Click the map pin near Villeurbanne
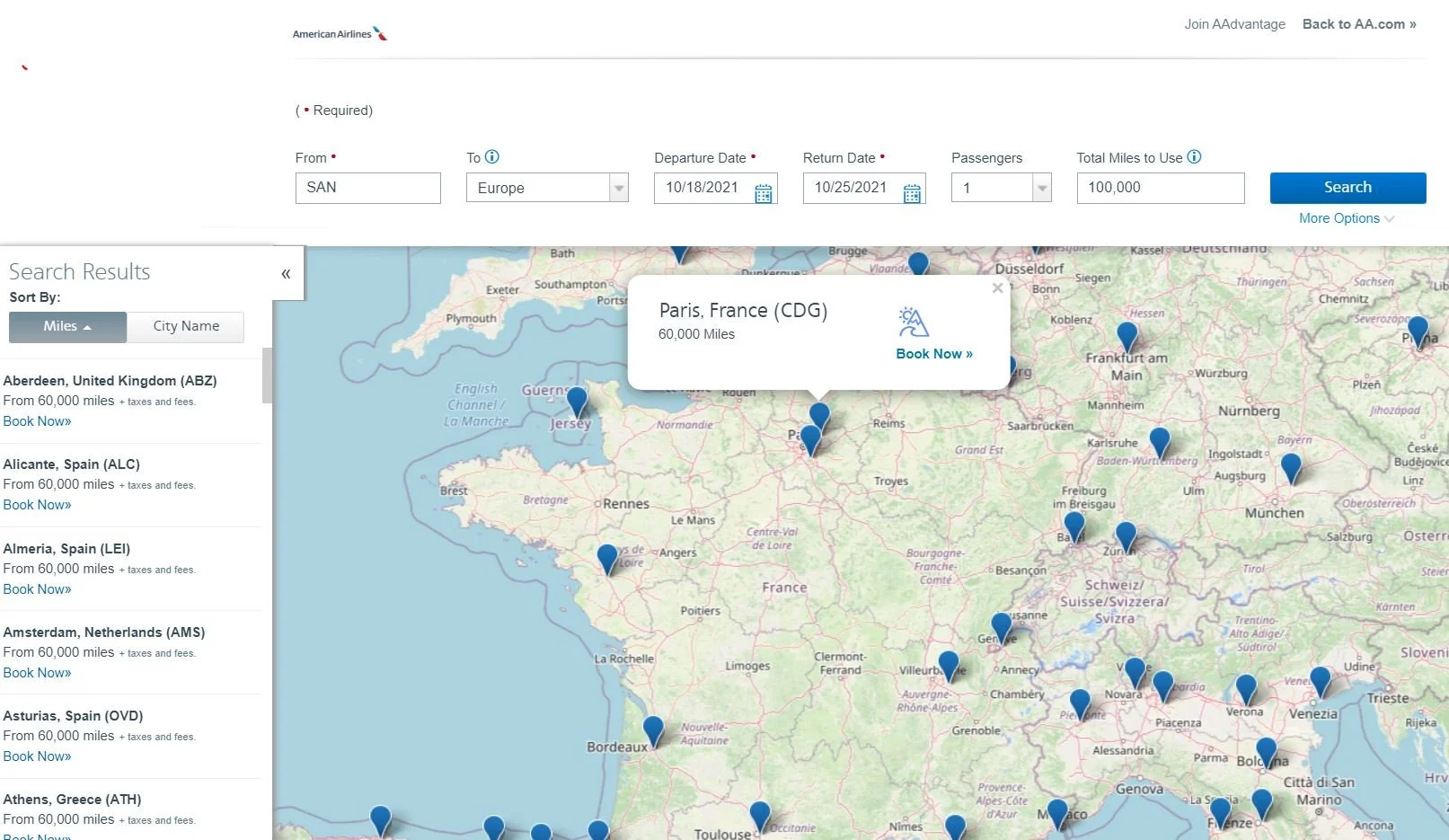Image resolution: width=1449 pixels, height=840 pixels. (949, 667)
